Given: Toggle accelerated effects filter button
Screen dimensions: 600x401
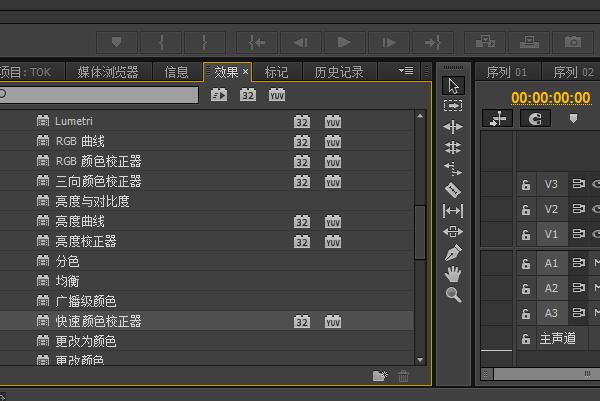Looking at the screenshot, I should pyautogui.click(x=219, y=95).
